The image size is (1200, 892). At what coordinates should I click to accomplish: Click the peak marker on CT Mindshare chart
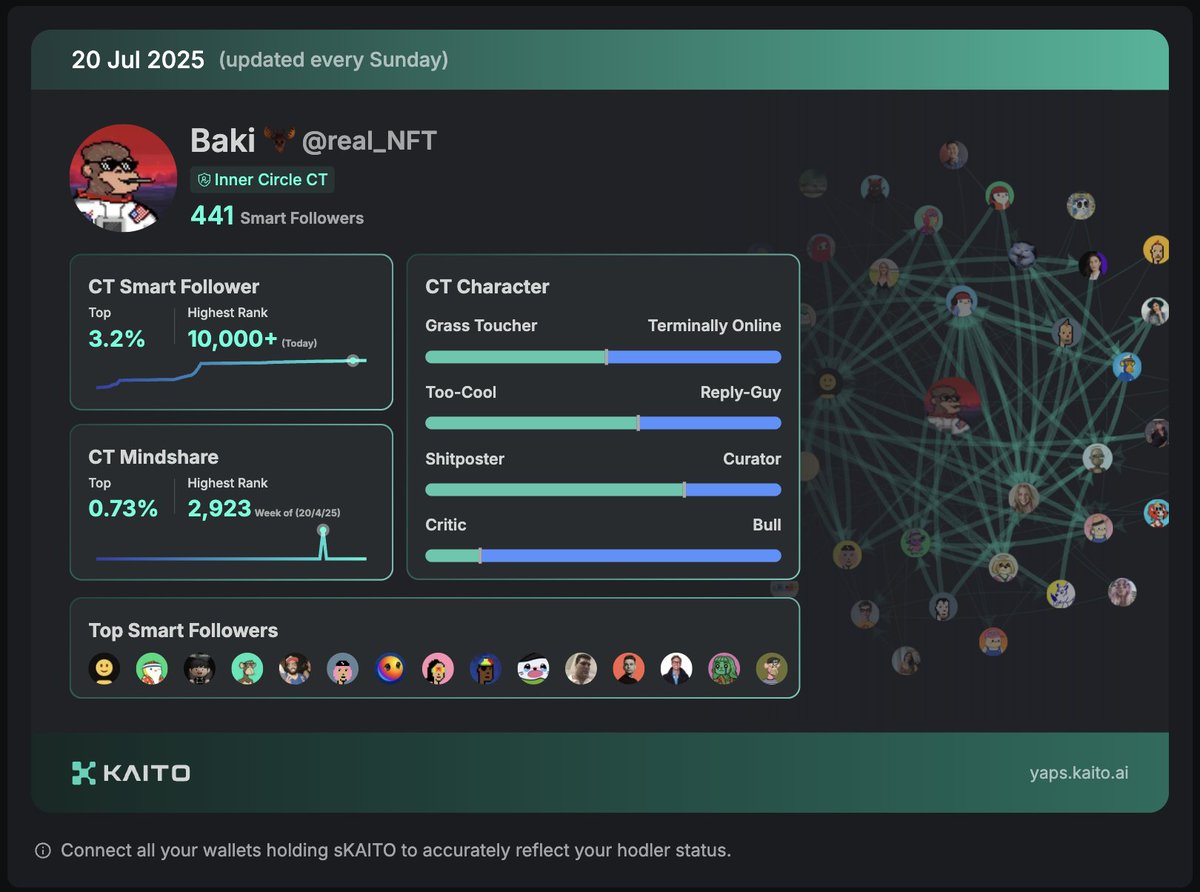322,530
